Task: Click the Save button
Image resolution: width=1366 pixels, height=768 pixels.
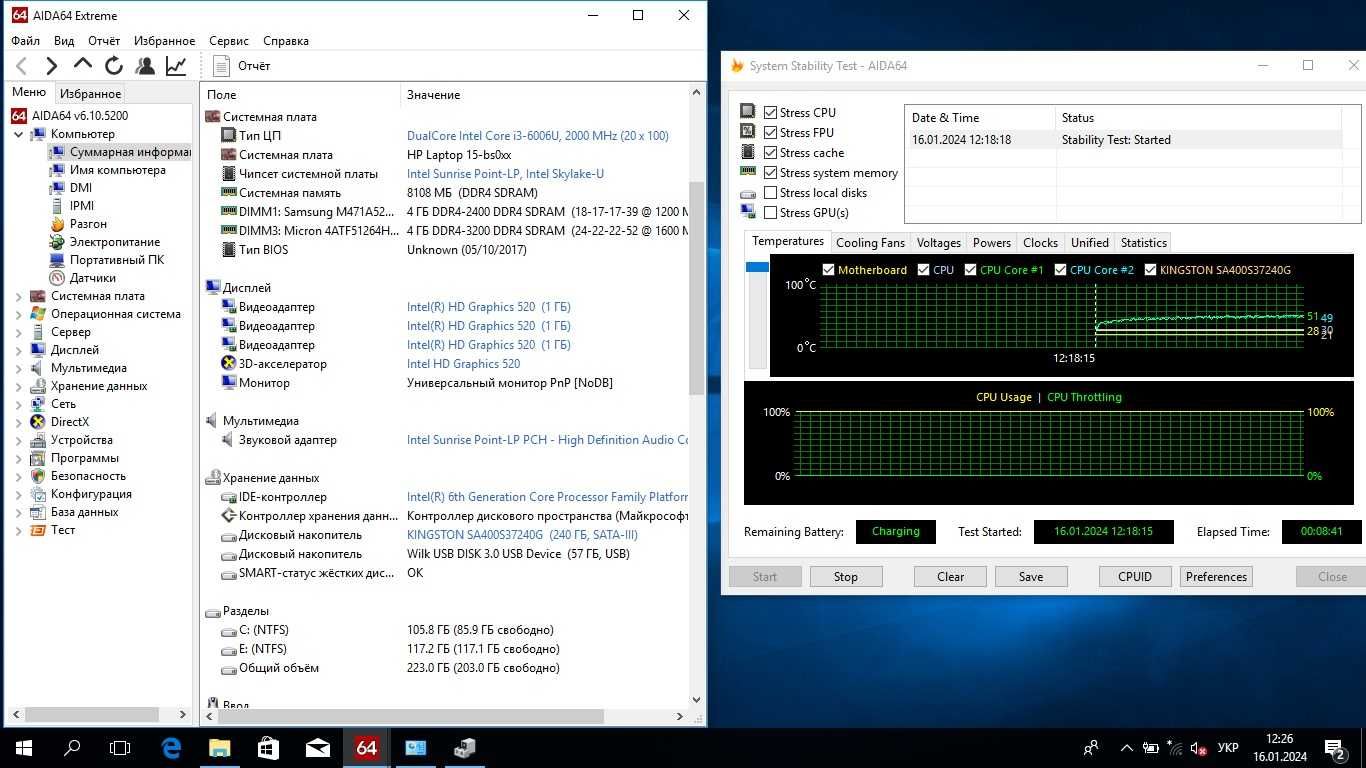Action: coord(1031,577)
